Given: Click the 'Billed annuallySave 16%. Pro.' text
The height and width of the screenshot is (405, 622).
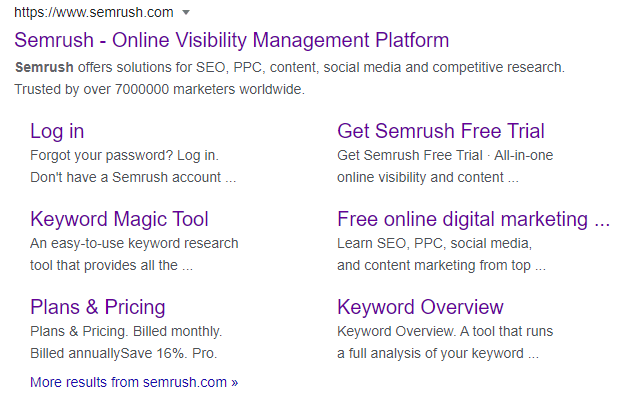Looking at the screenshot, I should tap(124, 353).
